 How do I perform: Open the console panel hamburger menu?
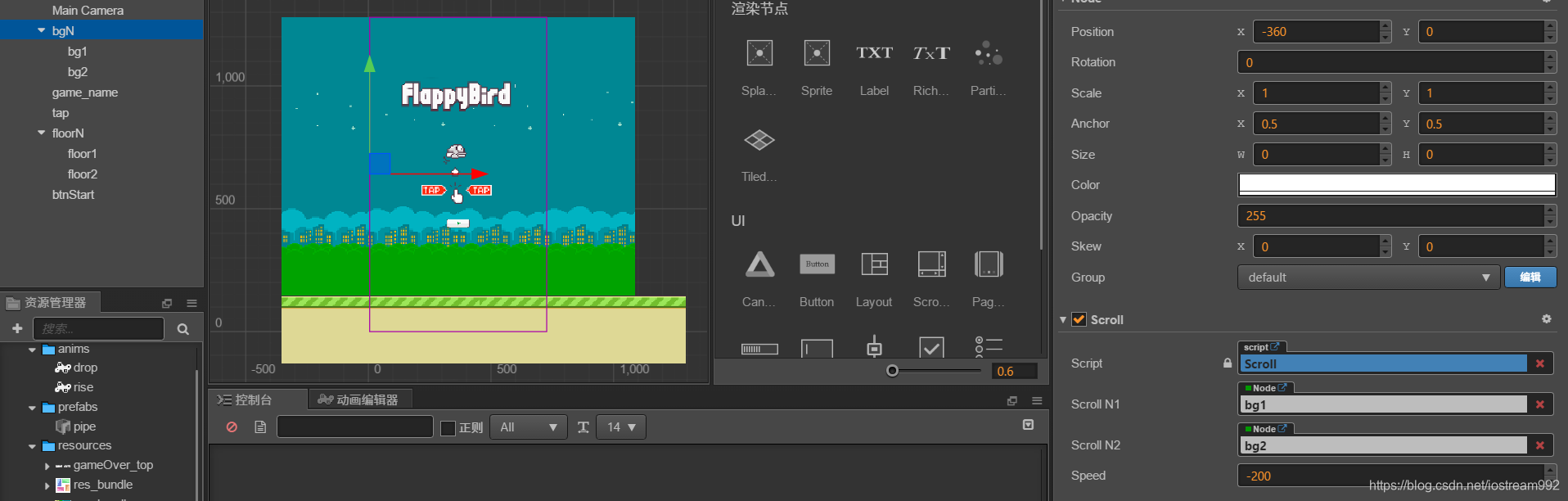pyautogui.click(x=1037, y=400)
